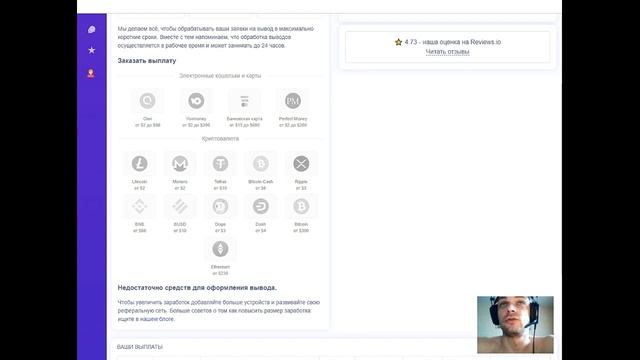Open the chat bubble icon in the sidebar
This screenshot has width=640, height=360.
(91, 29)
